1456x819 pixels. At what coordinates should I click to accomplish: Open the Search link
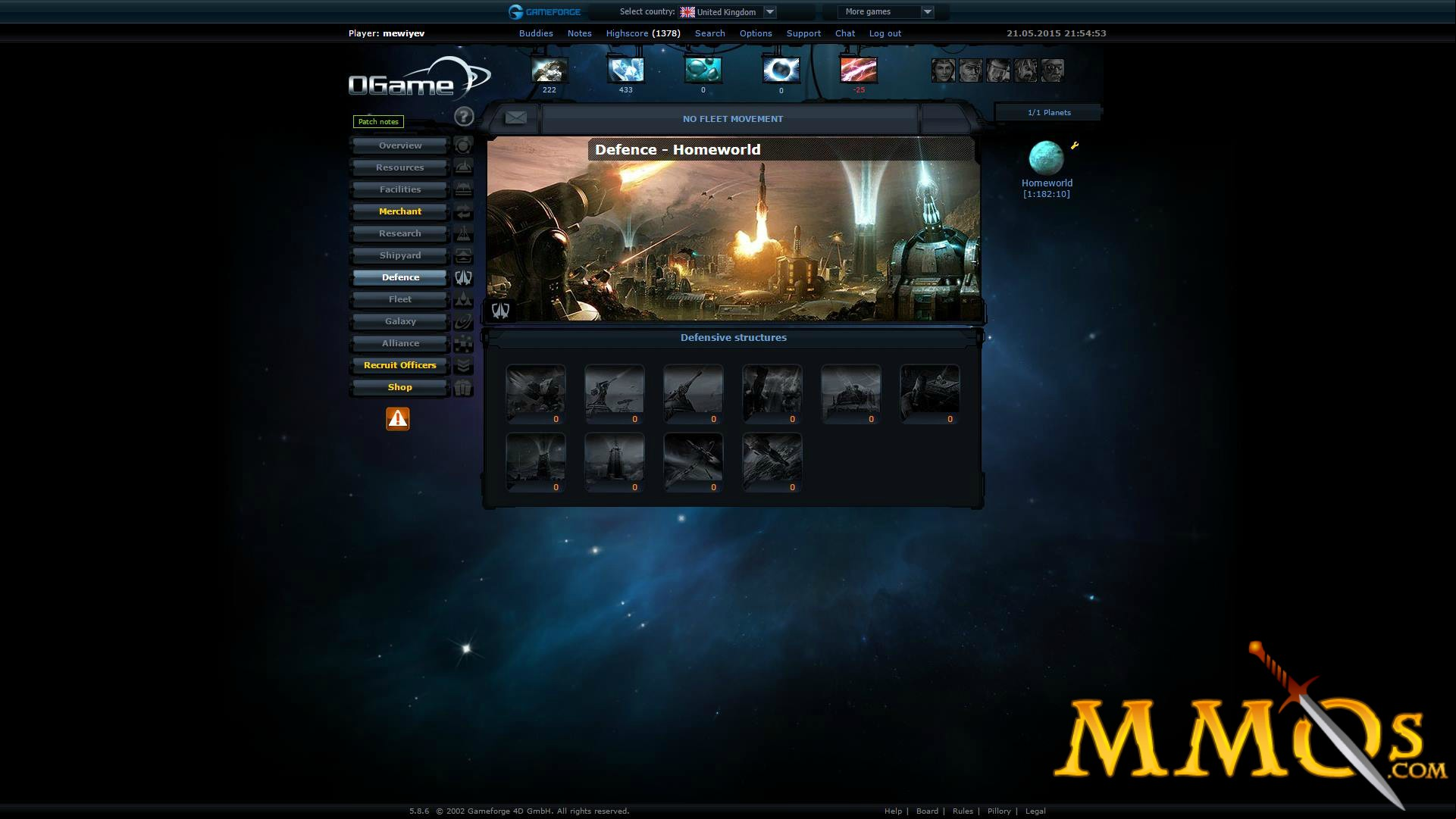coord(710,33)
